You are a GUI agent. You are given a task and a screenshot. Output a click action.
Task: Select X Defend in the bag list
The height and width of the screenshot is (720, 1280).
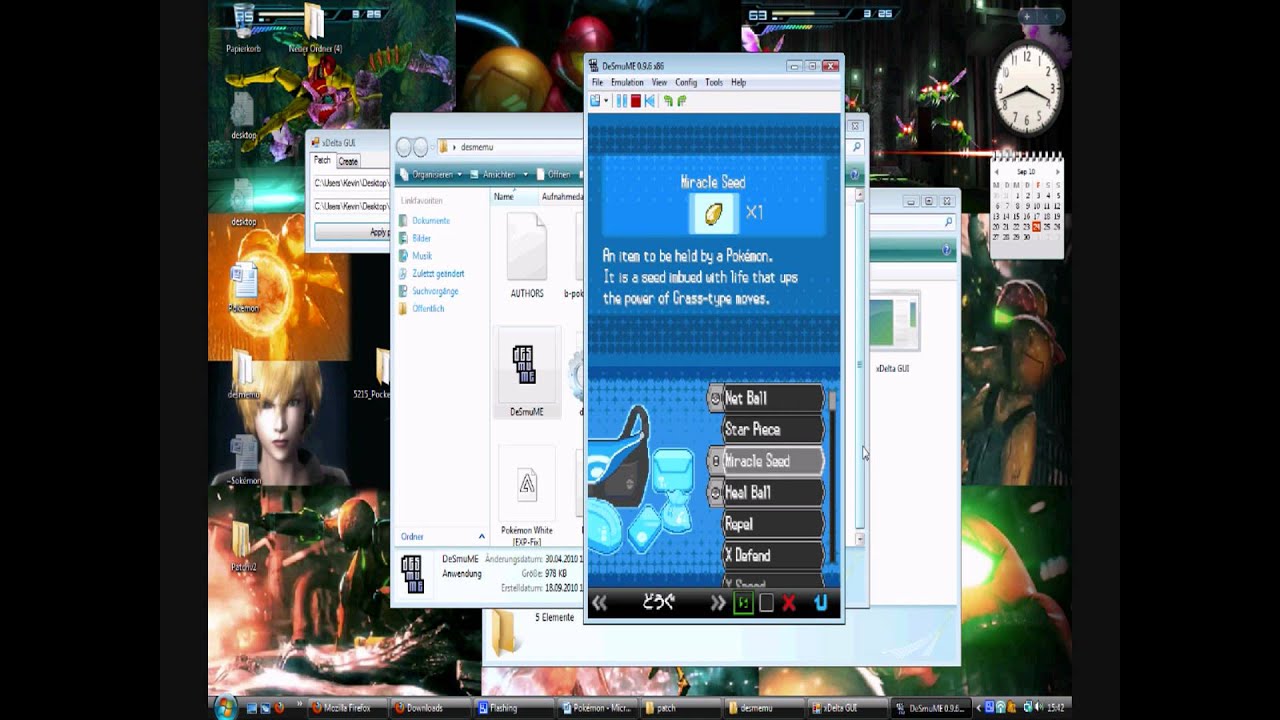pos(772,555)
